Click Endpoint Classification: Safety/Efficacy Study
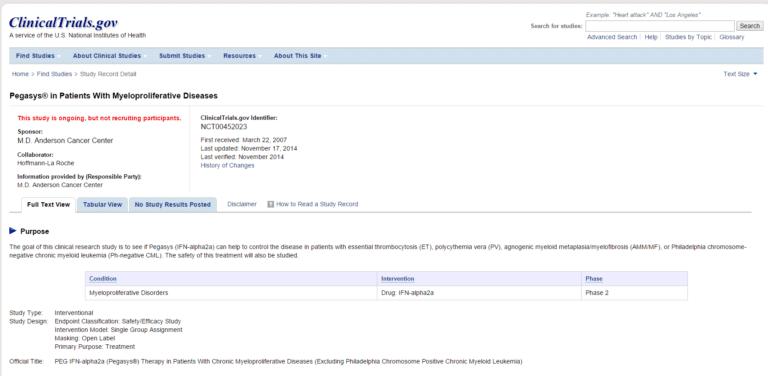The image size is (768, 376). point(118,321)
